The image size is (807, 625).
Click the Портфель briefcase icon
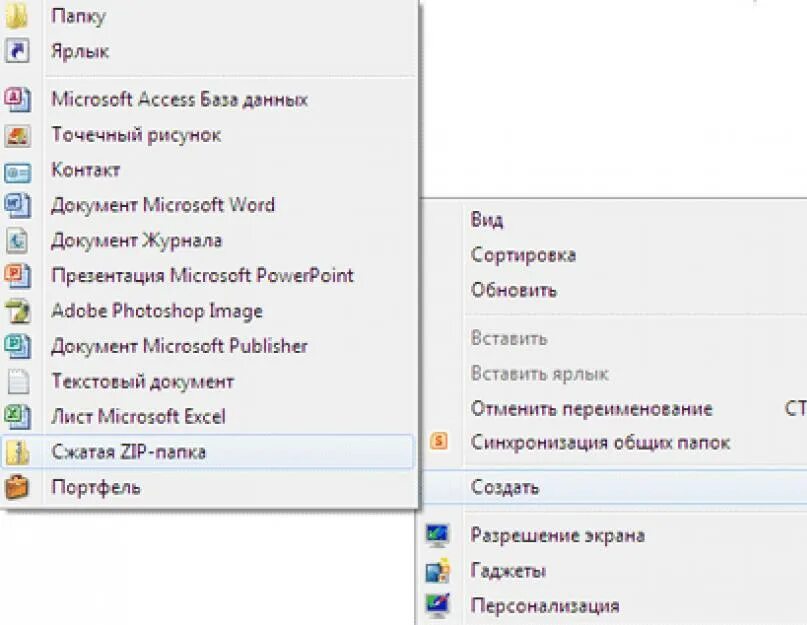16,487
